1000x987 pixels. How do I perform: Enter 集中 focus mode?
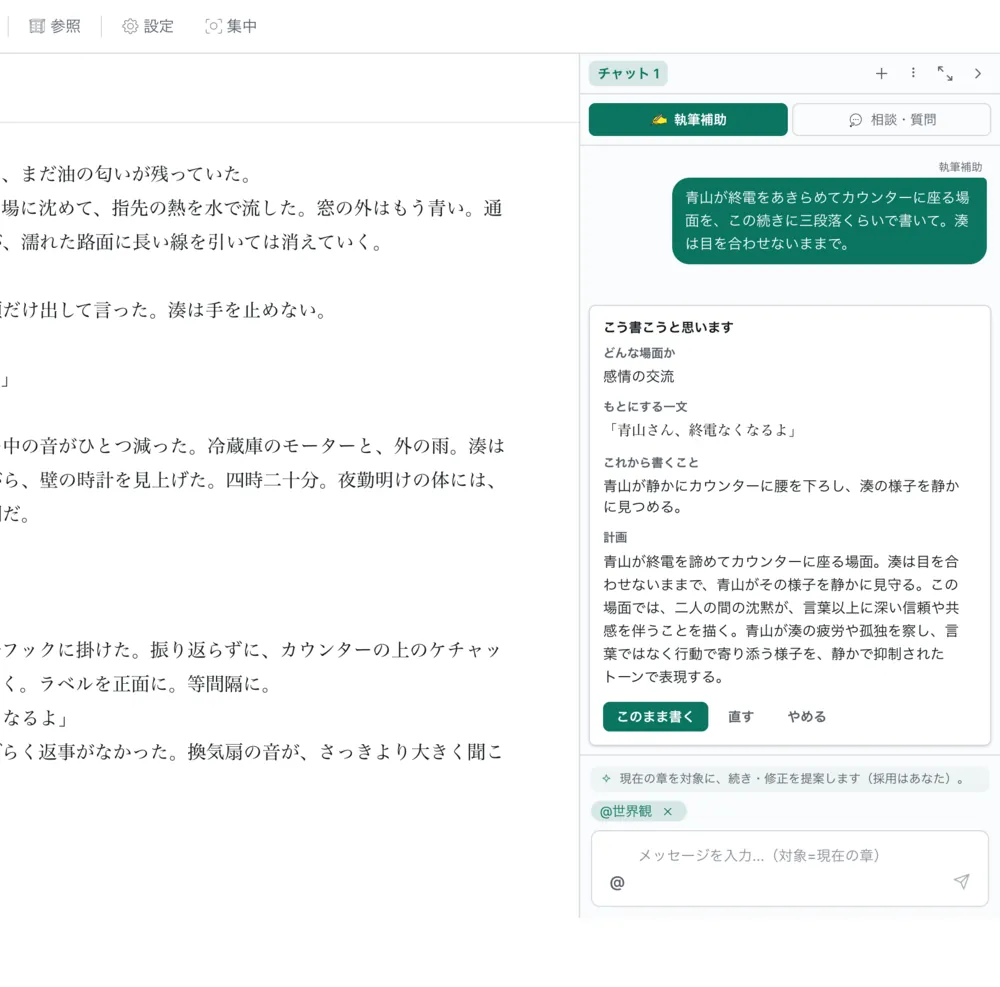231,26
